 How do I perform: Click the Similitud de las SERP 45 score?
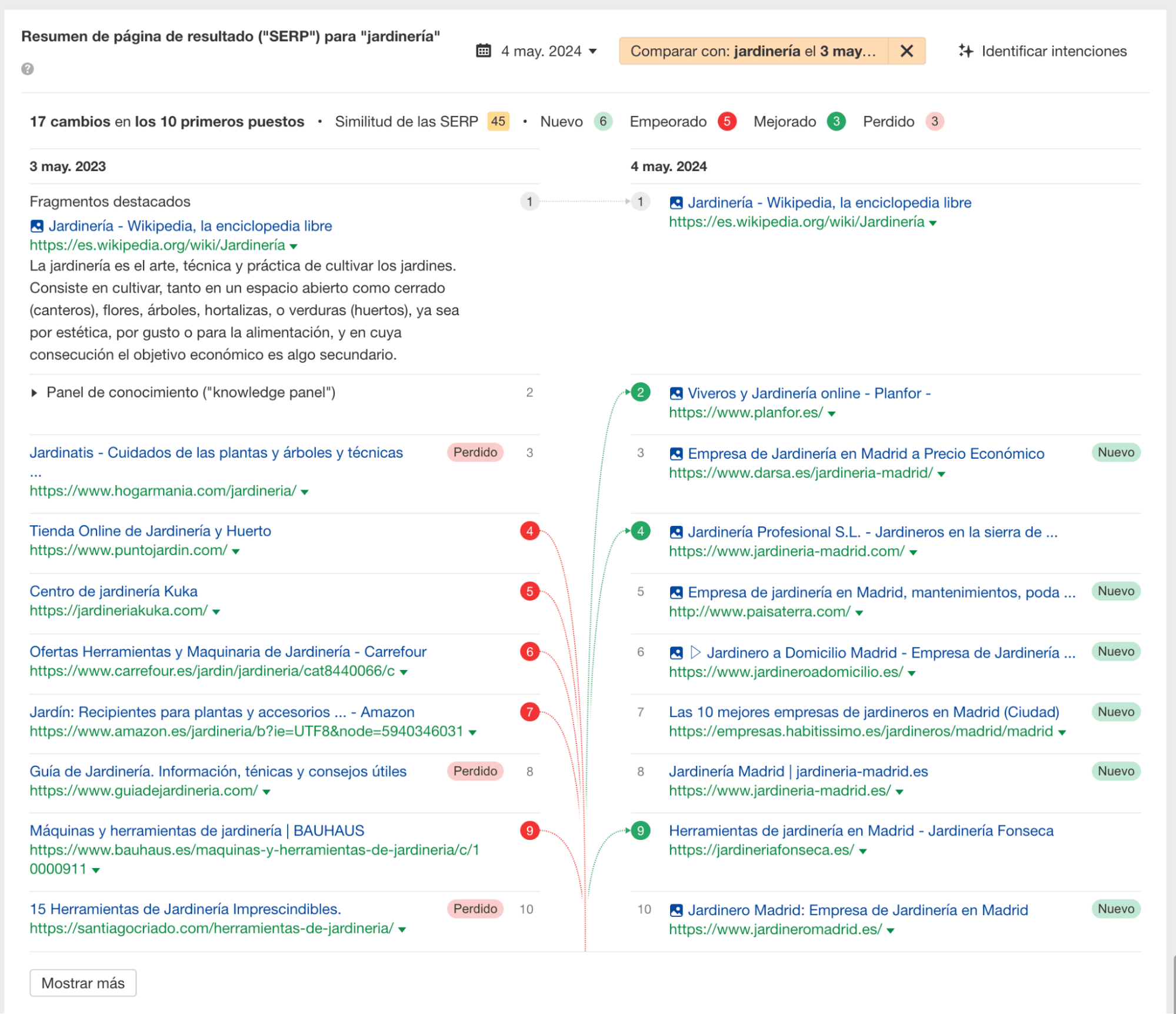(x=498, y=122)
